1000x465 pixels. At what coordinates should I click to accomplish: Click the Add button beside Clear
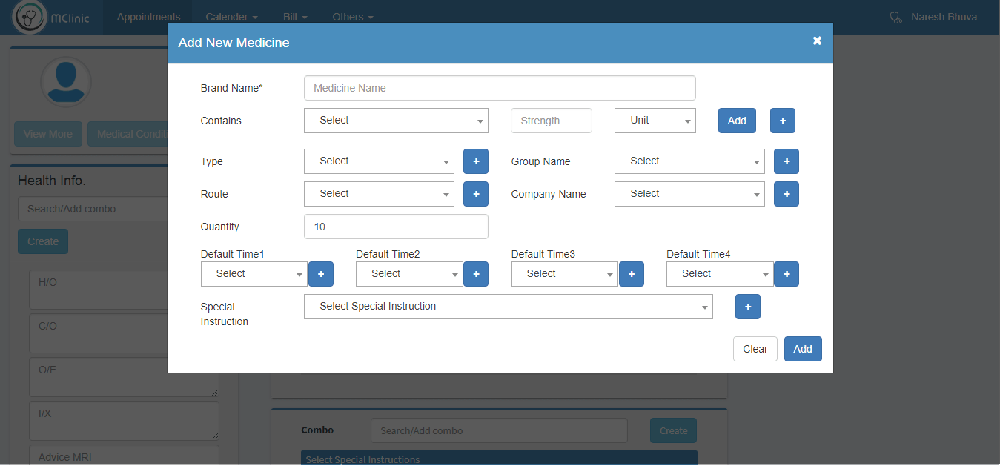[803, 349]
